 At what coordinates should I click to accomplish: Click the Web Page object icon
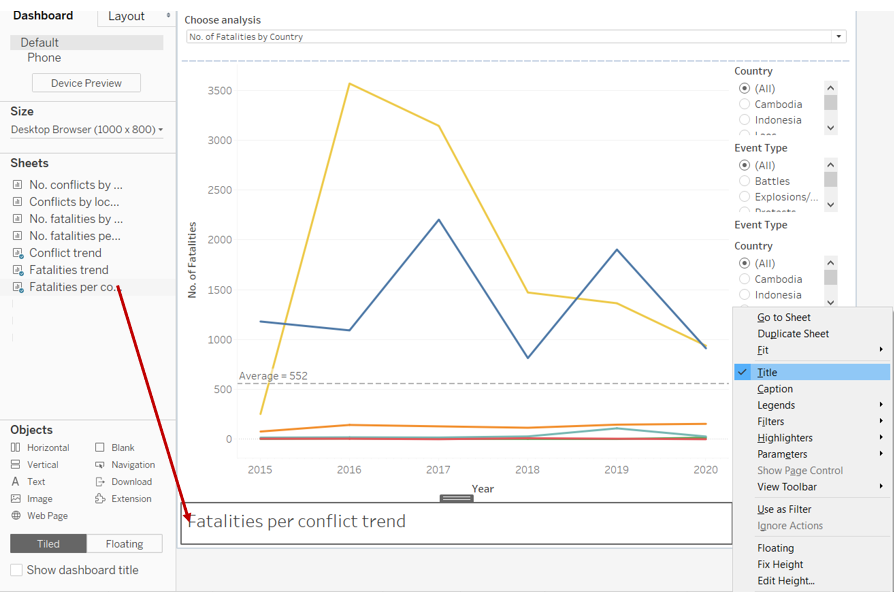pos(16,516)
